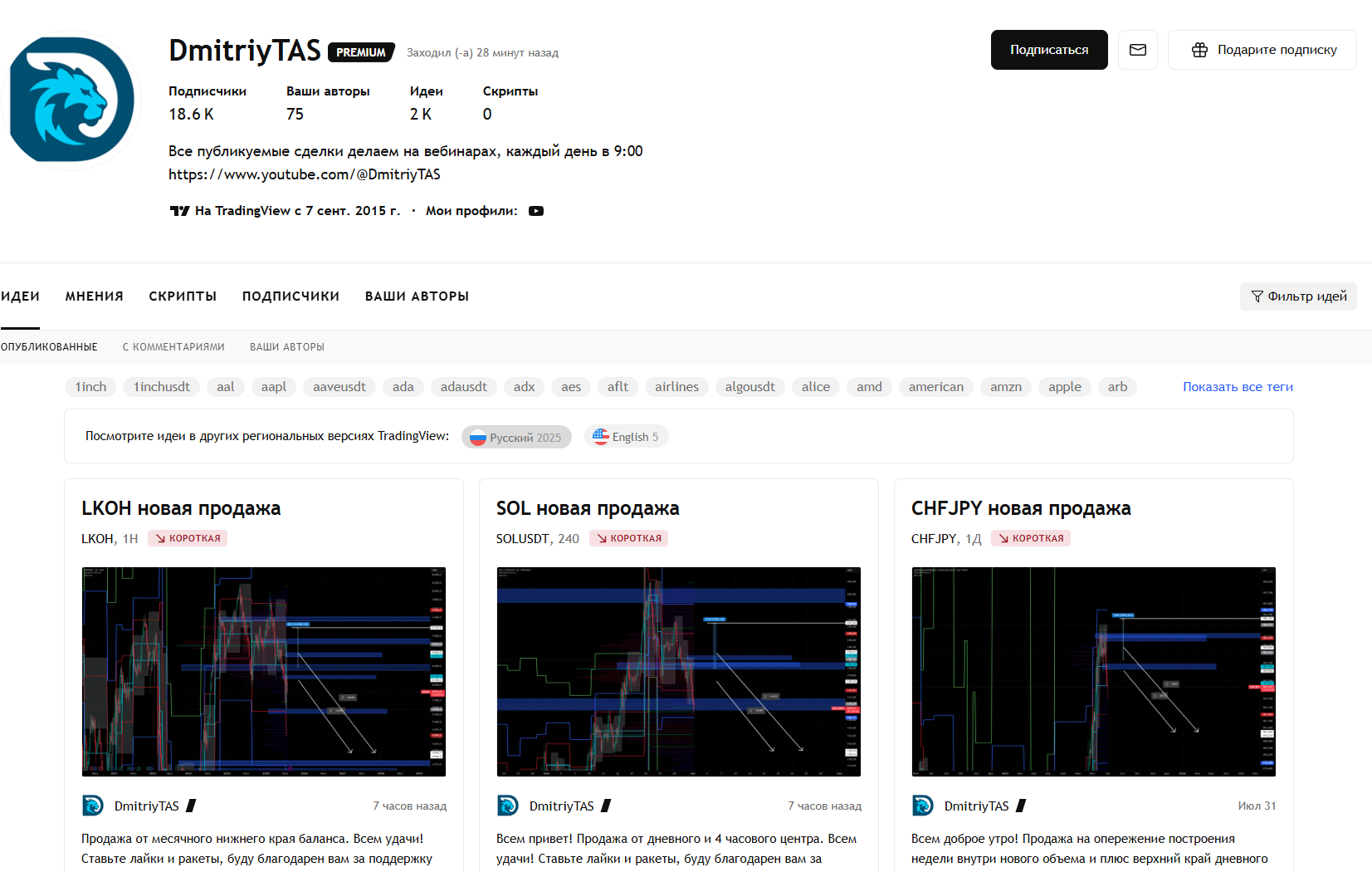Click the aapl tag
Viewport: 1372px width, 872px height.
pyautogui.click(x=274, y=387)
